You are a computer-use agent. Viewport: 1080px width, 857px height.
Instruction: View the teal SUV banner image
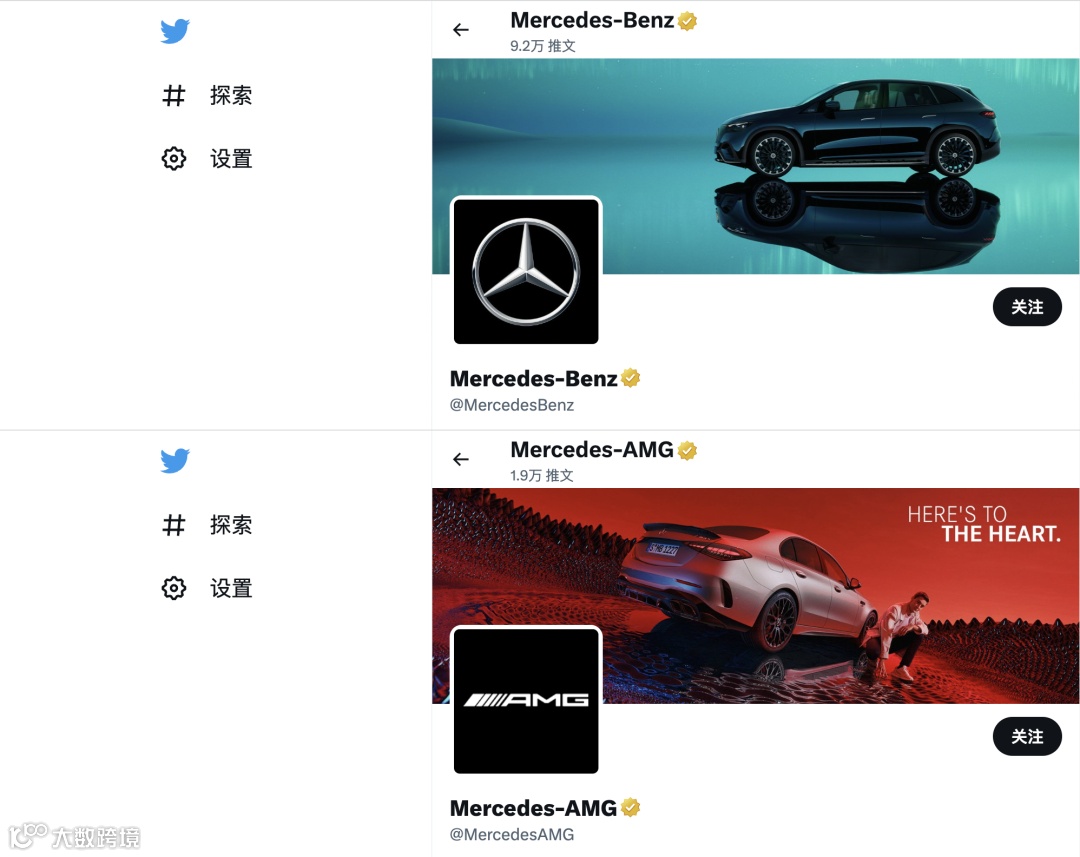coord(756,166)
